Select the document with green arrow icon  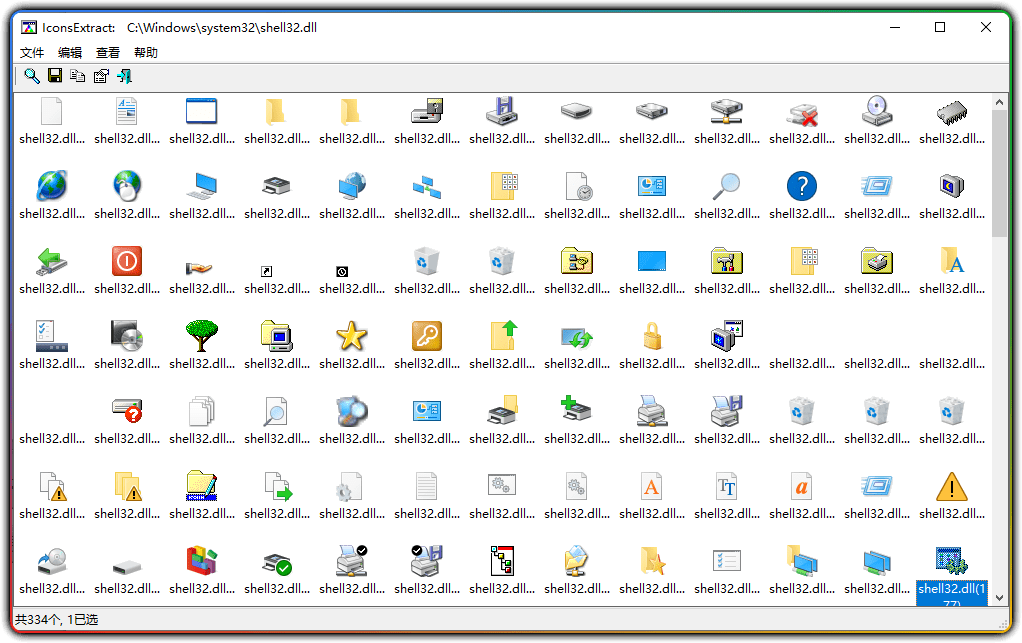point(278,486)
